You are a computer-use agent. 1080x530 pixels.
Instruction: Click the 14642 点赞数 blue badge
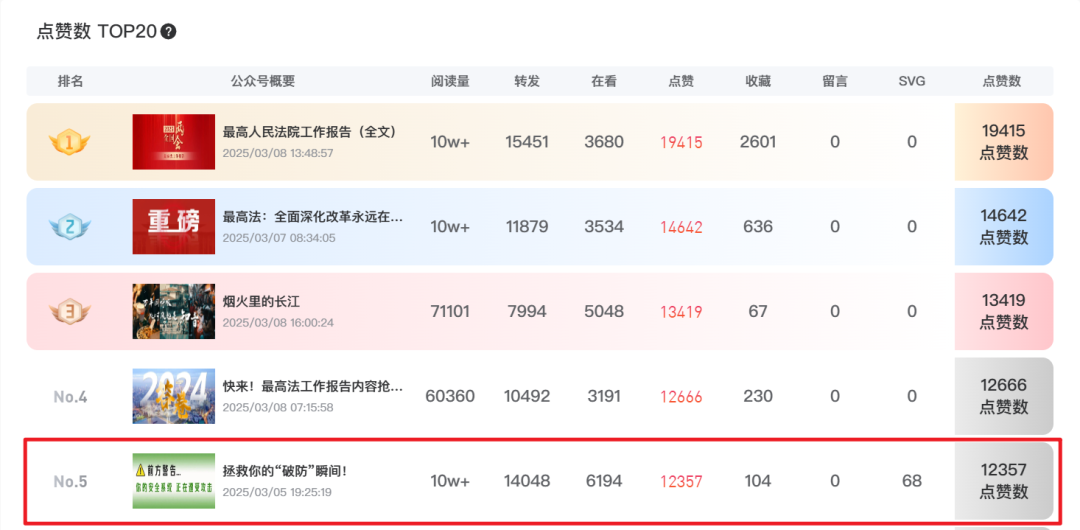(x=1004, y=227)
